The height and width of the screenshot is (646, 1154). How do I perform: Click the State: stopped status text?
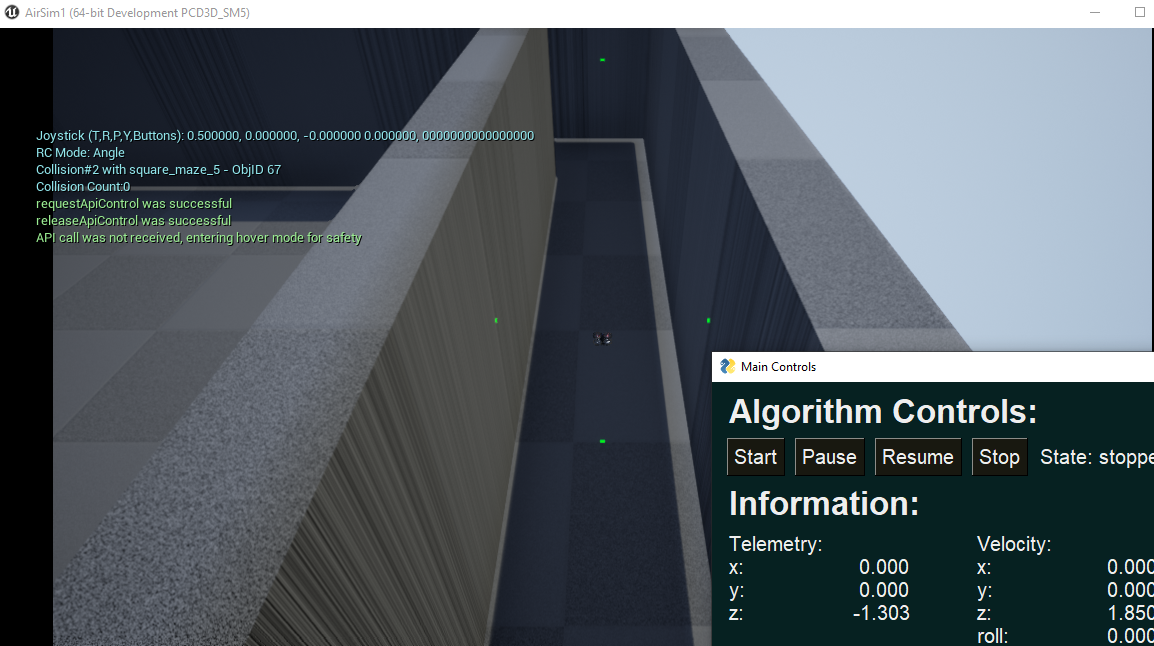coord(1097,456)
